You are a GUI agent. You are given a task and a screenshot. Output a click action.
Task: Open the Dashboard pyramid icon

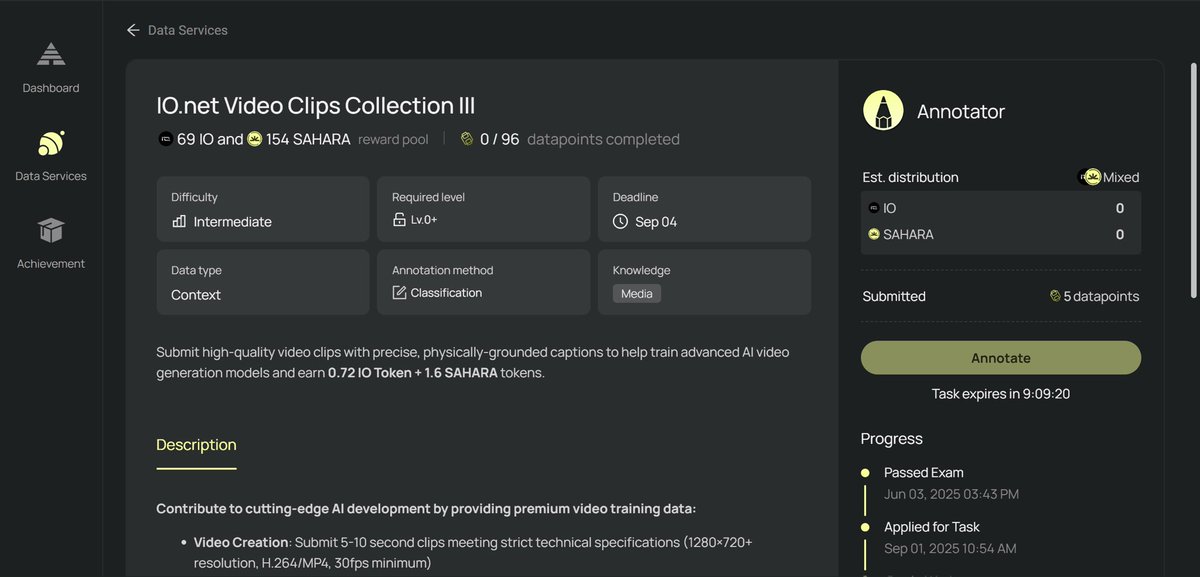(51, 55)
